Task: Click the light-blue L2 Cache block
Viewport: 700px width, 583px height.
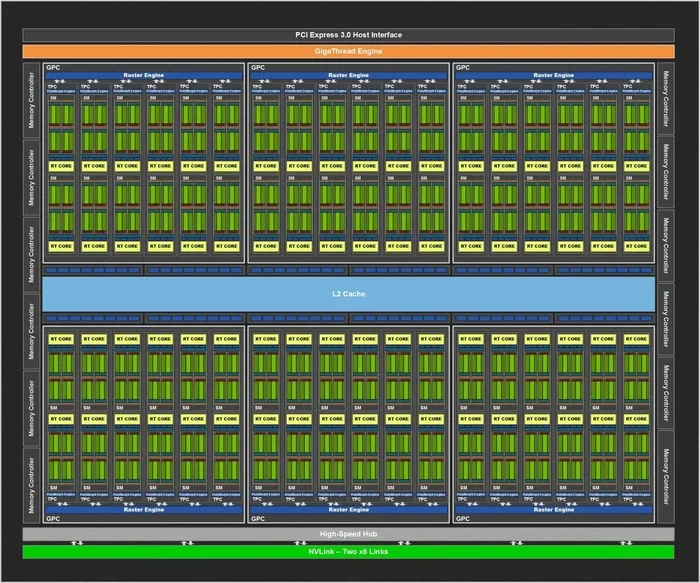Action: [x=349, y=294]
